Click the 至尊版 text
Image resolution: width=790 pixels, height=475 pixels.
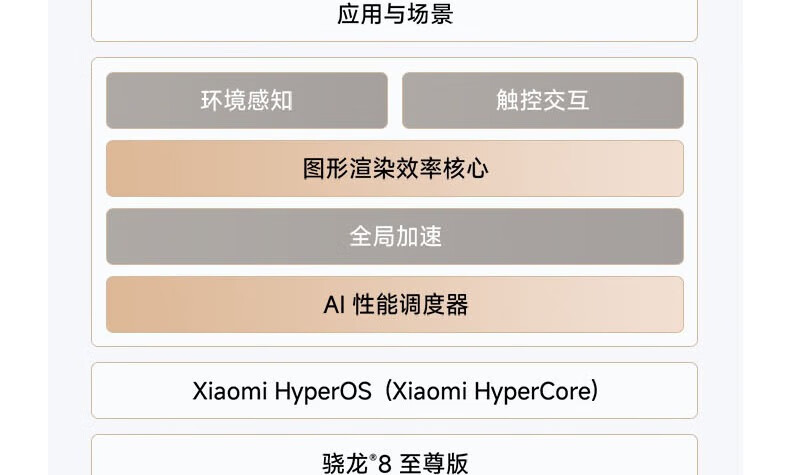(x=433, y=463)
